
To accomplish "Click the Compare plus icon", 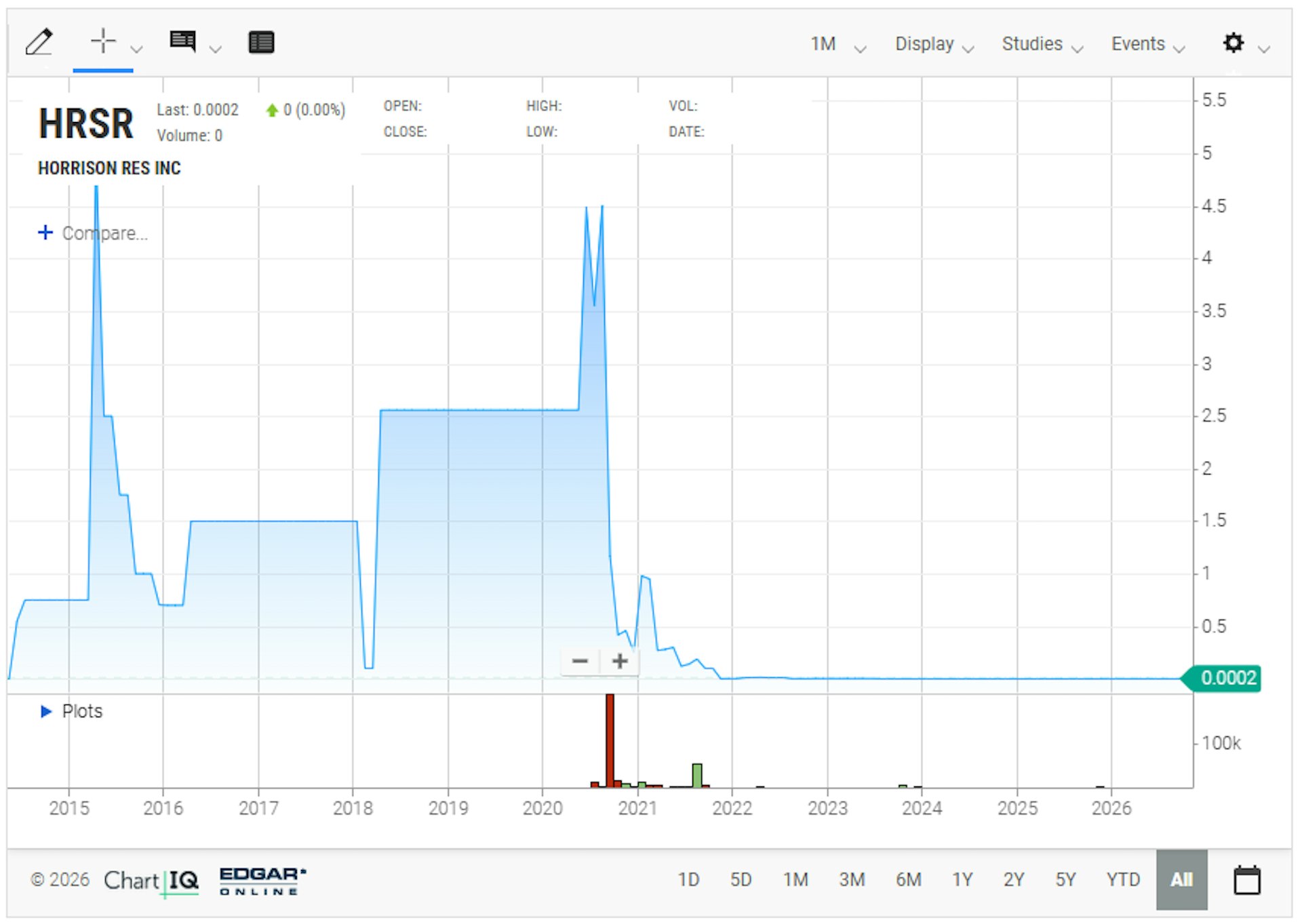I will coord(45,233).
